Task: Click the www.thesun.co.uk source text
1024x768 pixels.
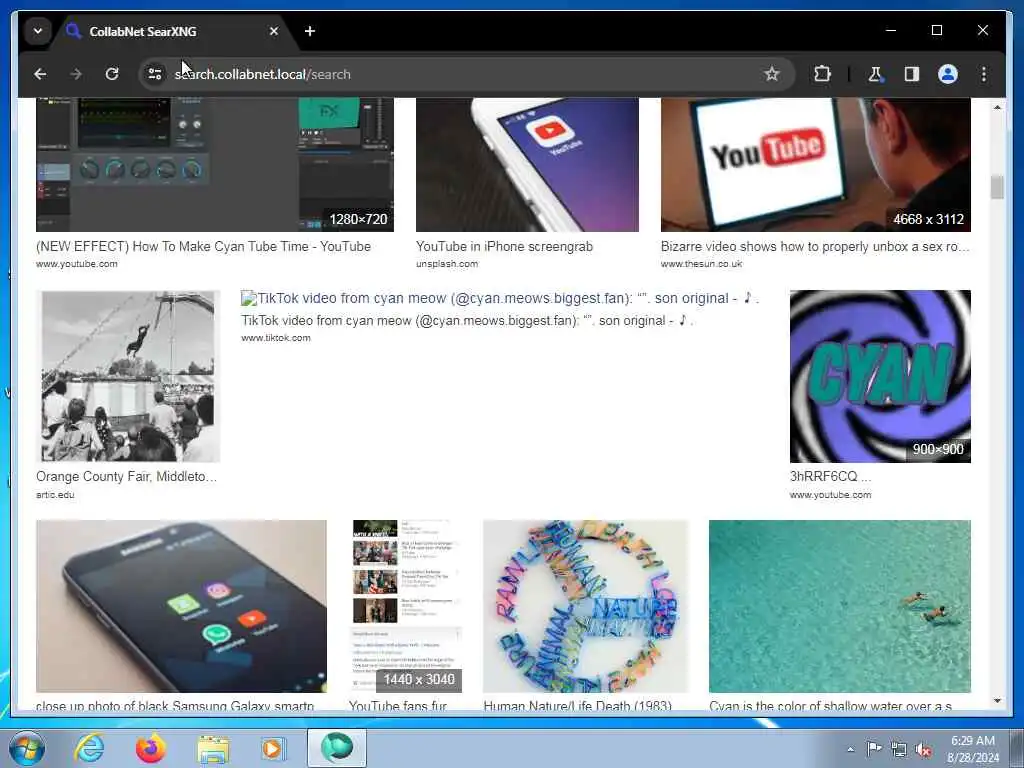Action: (x=701, y=264)
